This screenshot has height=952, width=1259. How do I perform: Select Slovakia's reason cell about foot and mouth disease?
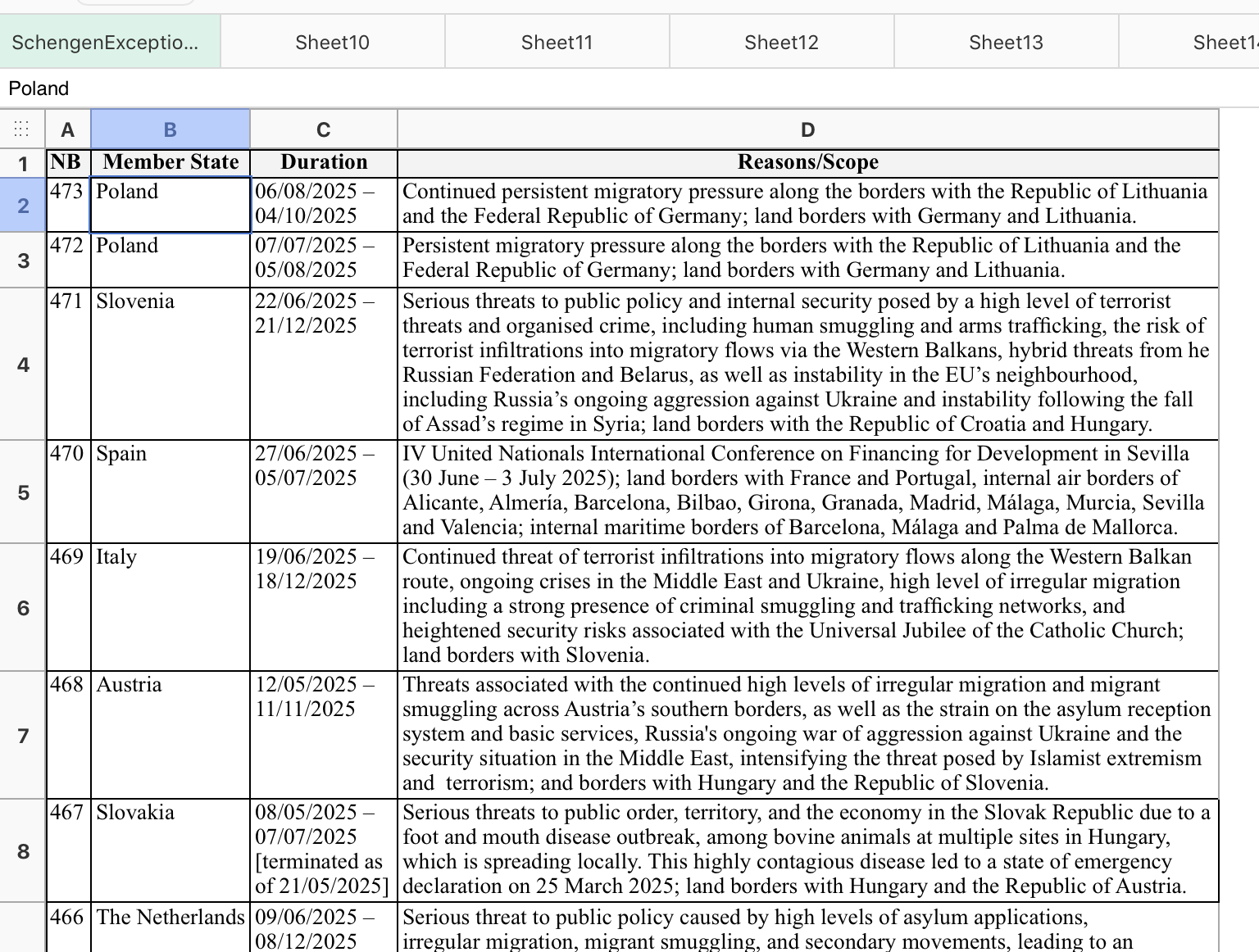click(x=808, y=850)
